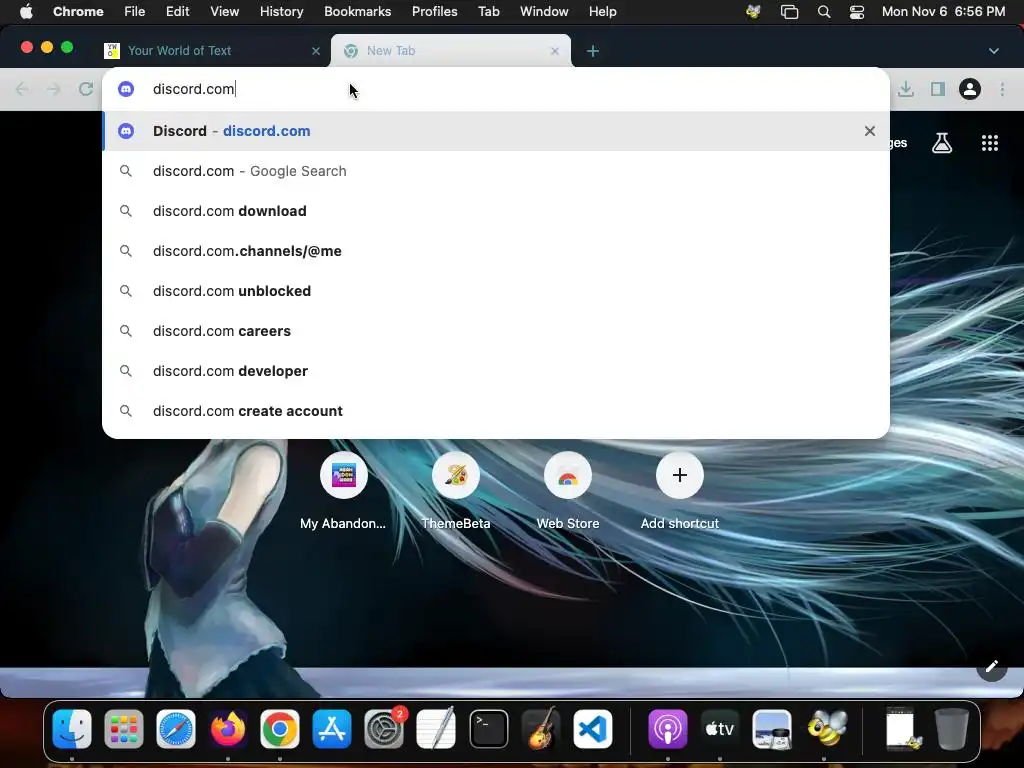Pick the discord.com careers suggestion

(x=496, y=331)
